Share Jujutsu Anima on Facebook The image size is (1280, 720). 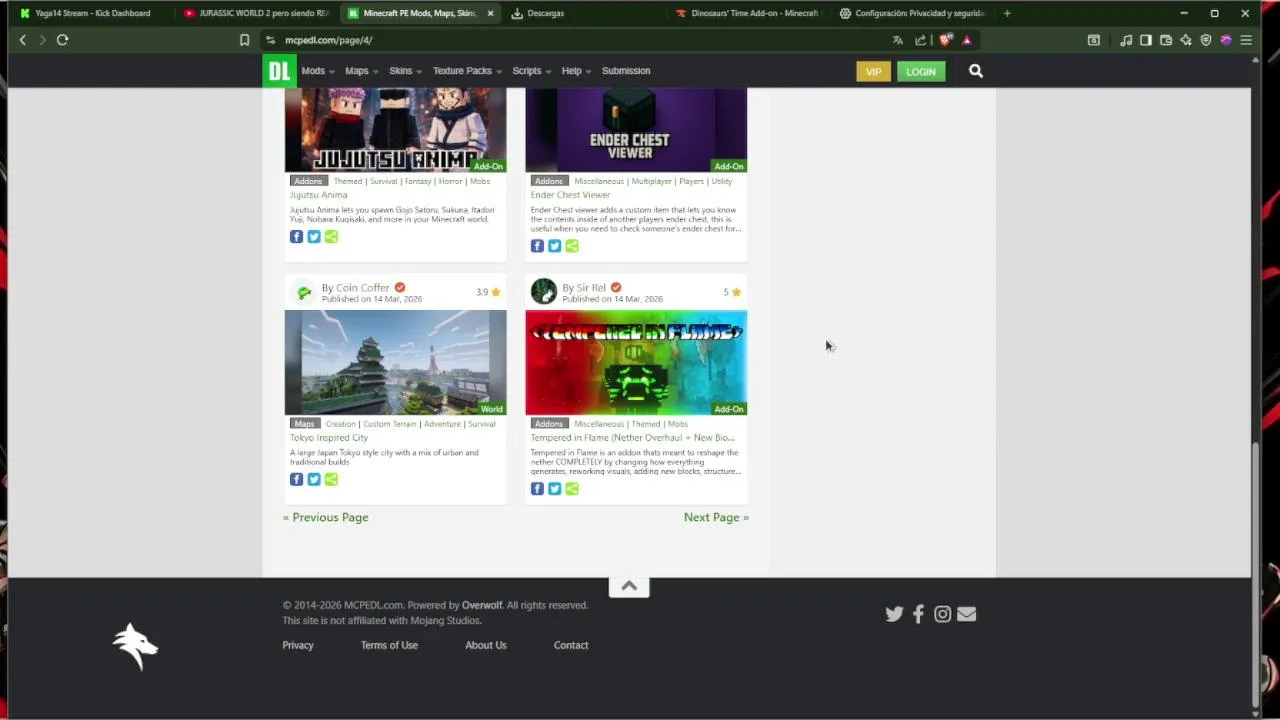(296, 237)
